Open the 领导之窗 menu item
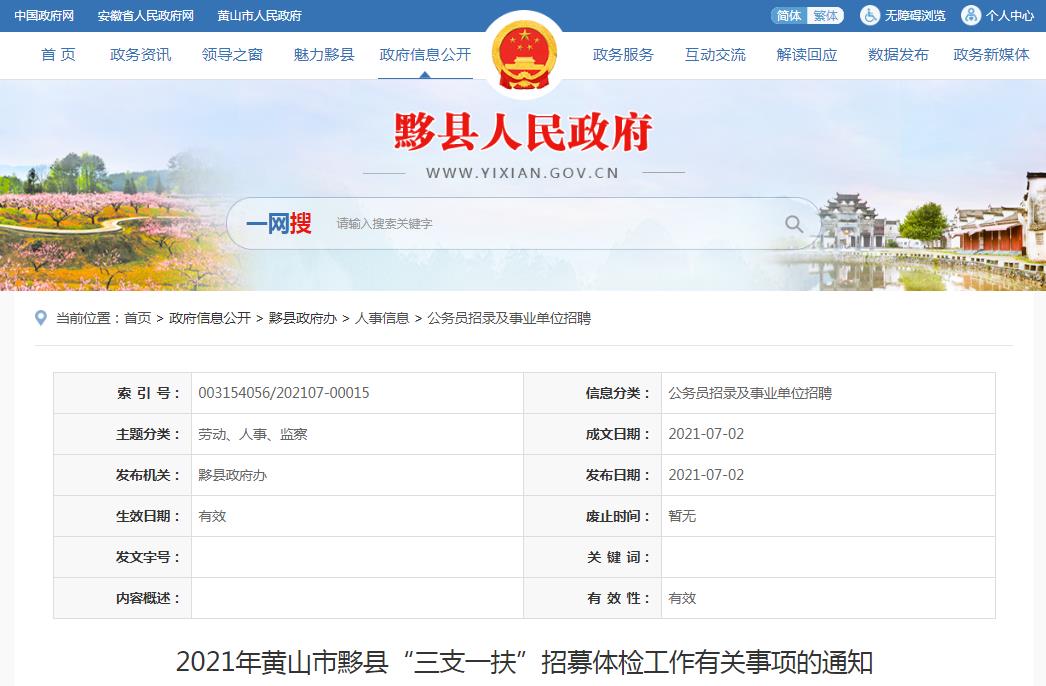 232,55
